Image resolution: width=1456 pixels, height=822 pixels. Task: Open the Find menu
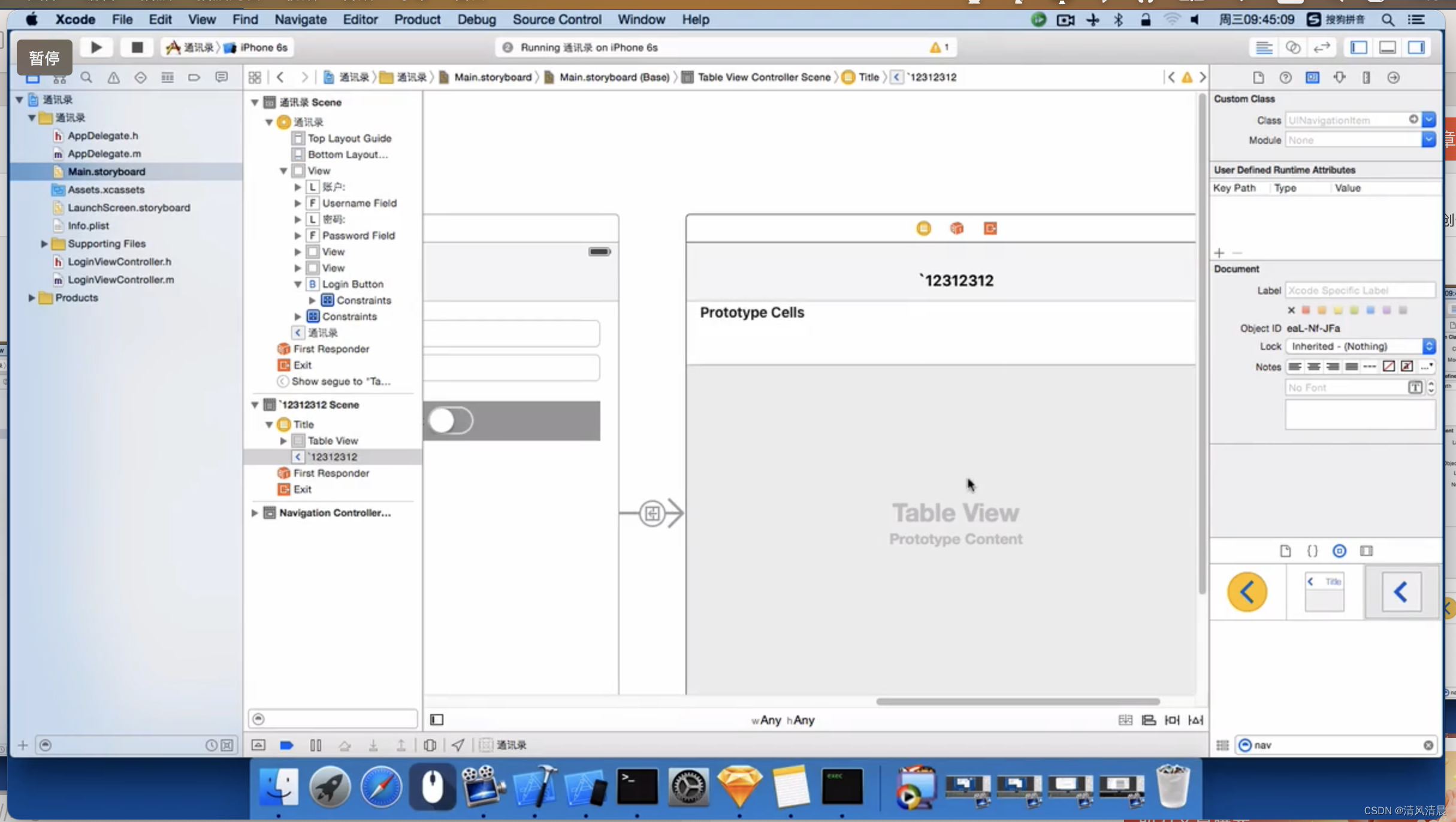pyautogui.click(x=245, y=19)
